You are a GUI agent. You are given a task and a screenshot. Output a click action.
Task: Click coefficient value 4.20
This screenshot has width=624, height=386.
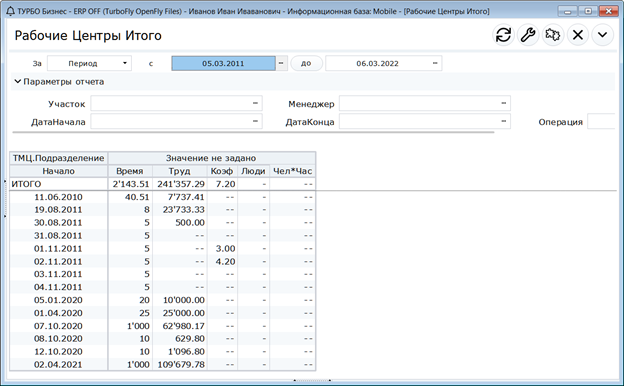coord(225,261)
